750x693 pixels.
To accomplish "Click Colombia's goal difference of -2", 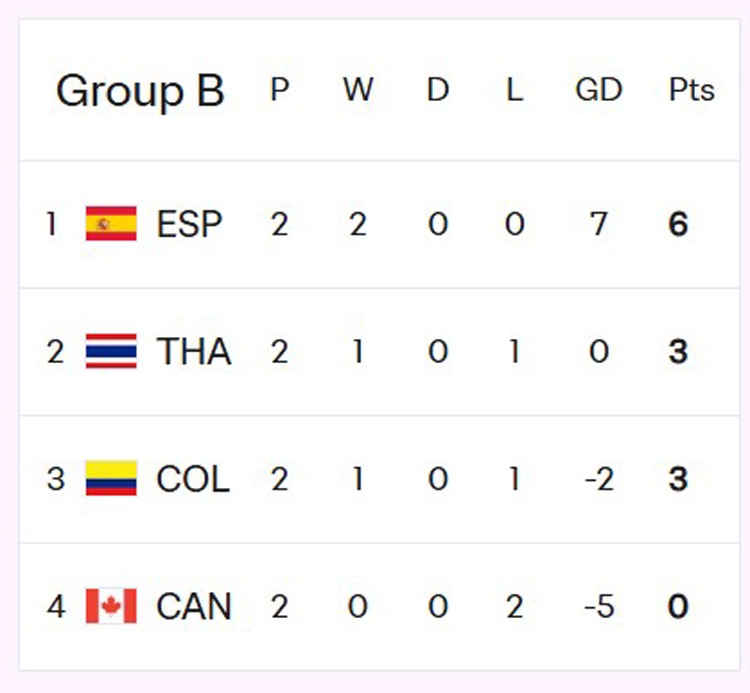I will [x=598, y=479].
